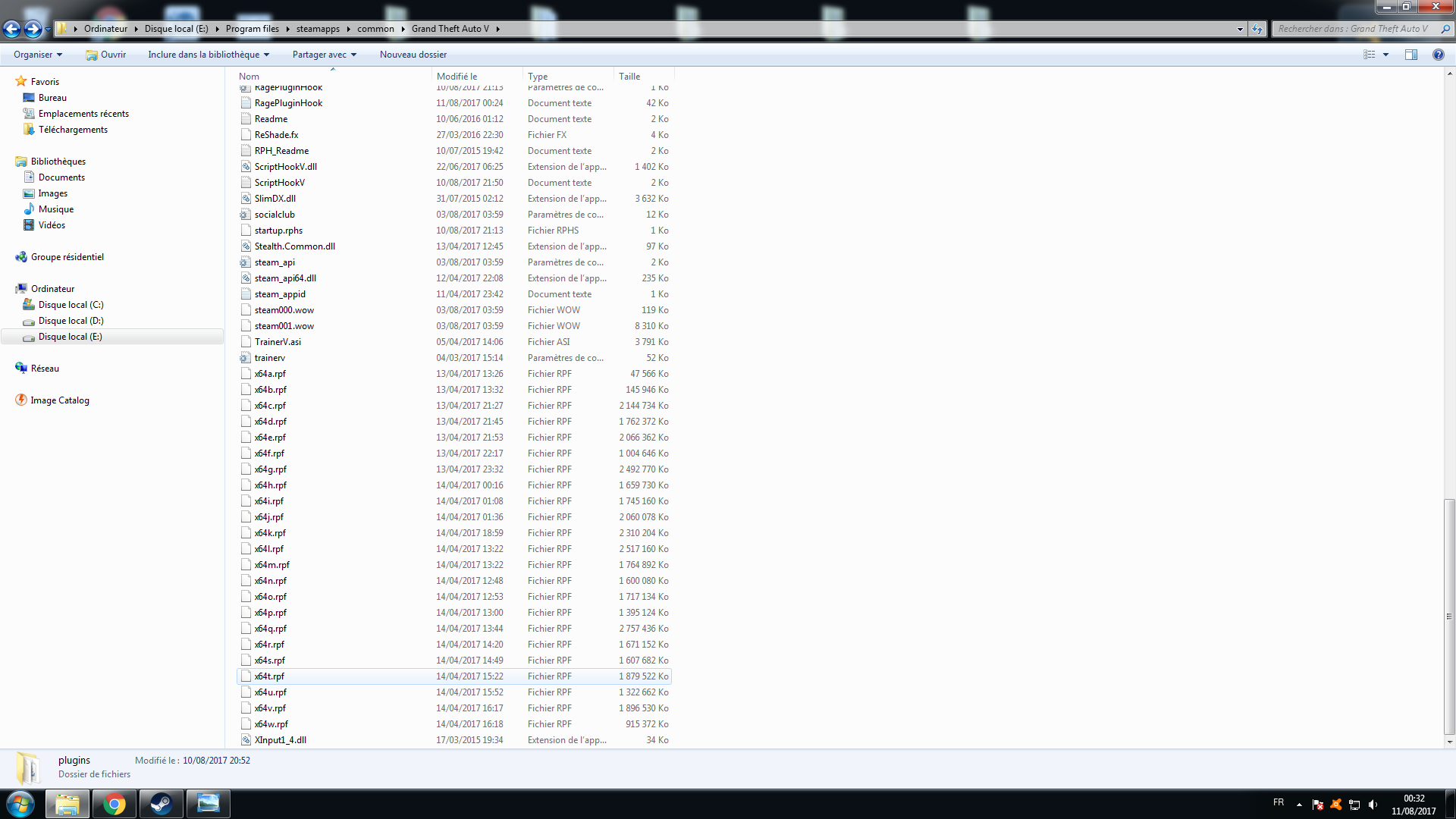Click the Ouvrir toolbar button
Screen dimensions: 1456x819
tap(106, 55)
